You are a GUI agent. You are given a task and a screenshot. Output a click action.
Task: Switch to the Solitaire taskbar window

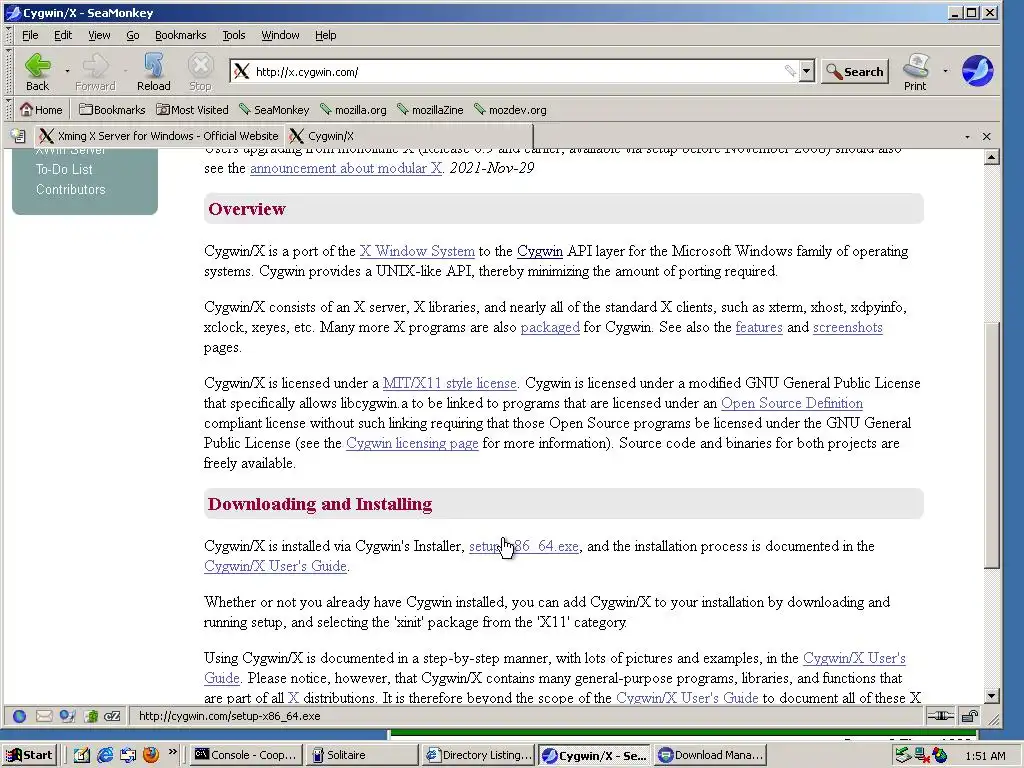[362, 755]
